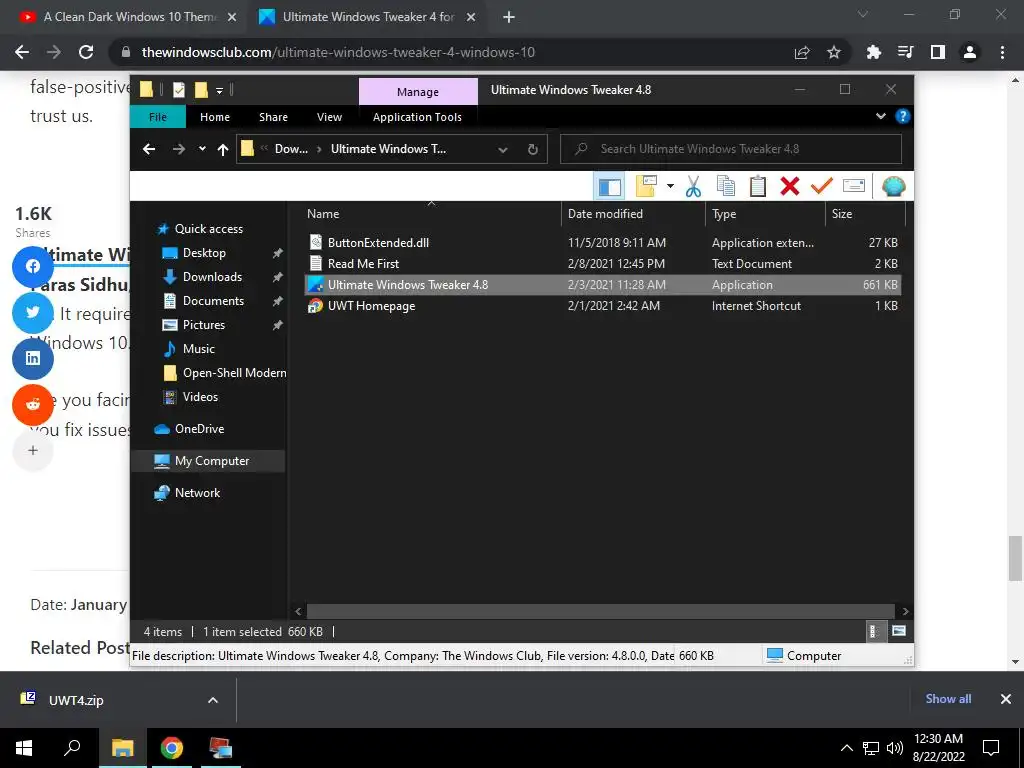Viewport: 1024px width, 768px height.
Task: Click the Cut scissors icon
Action: click(x=694, y=187)
